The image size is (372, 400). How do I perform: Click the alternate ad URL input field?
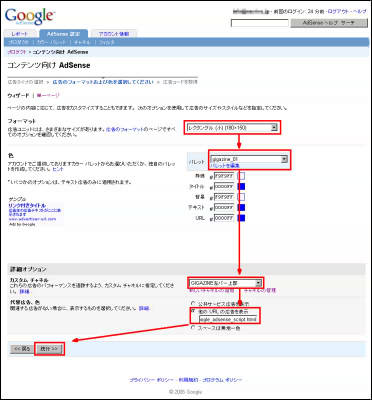[x=228, y=319]
